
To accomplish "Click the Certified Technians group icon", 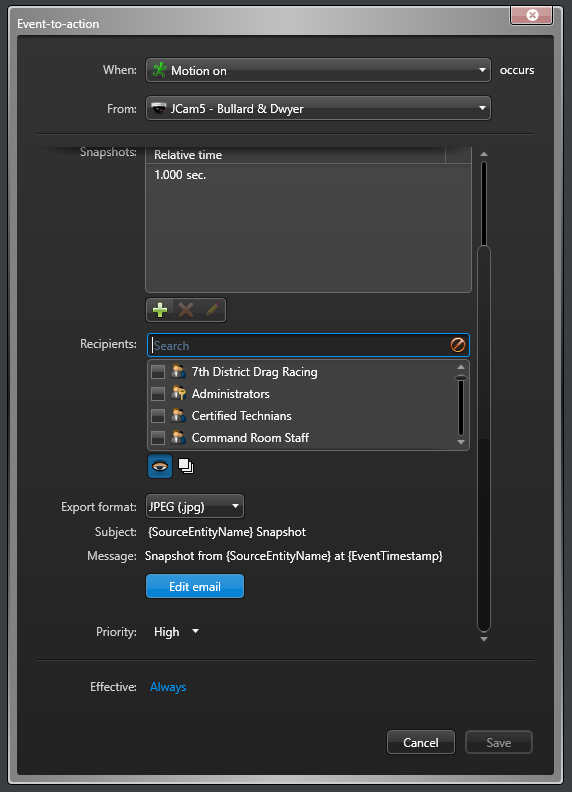I will tap(178, 415).
